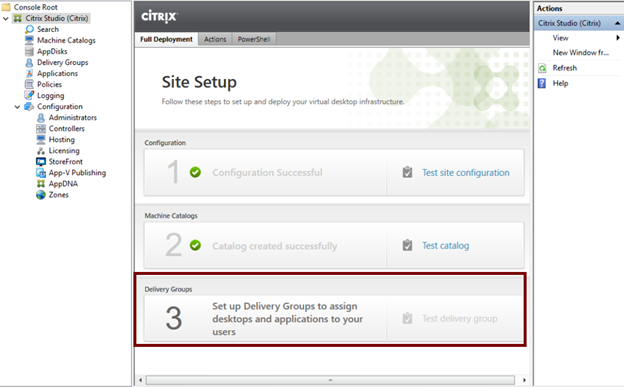624x387 pixels.
Task: Click the Help question mark icon
Action: click(x=542, y=83)
